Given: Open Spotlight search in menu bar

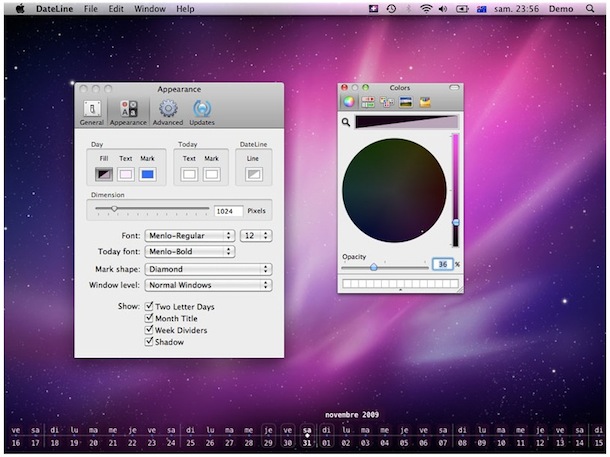Looking at the screenshot, I should [x=590, y=9].
